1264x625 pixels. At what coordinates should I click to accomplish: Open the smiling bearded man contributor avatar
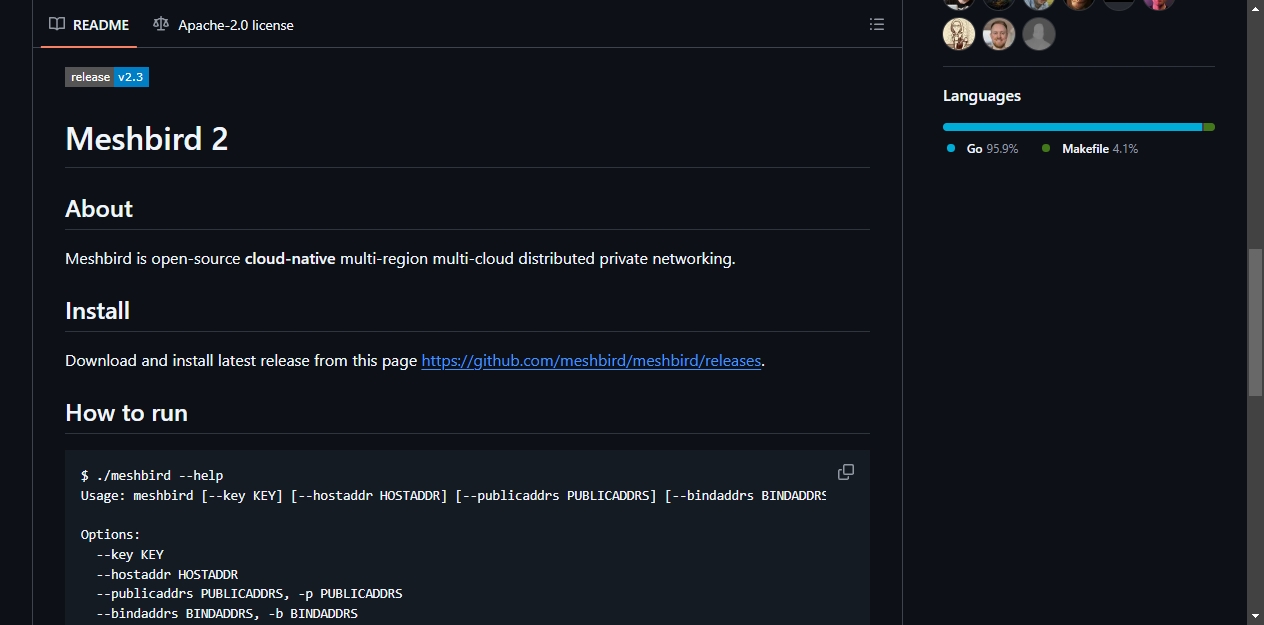999,34
